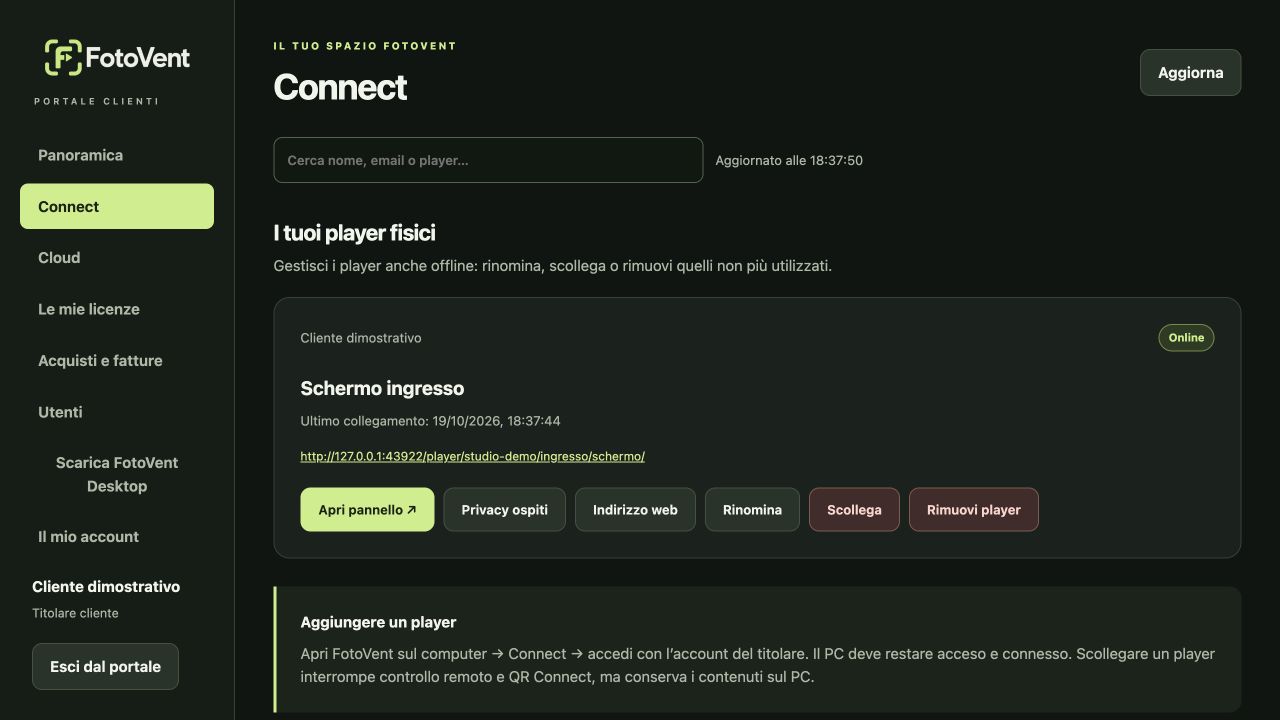1280x720 pixels.
Task: Open Acquisti e fatture
Action: (117, 361)
